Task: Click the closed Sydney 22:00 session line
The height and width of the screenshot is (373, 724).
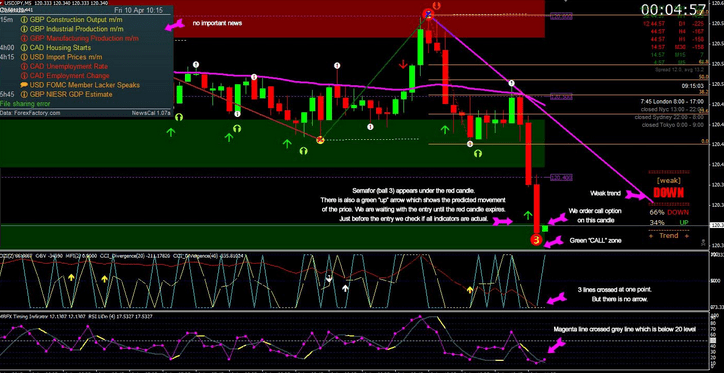Action: click(x=670, y=117)
